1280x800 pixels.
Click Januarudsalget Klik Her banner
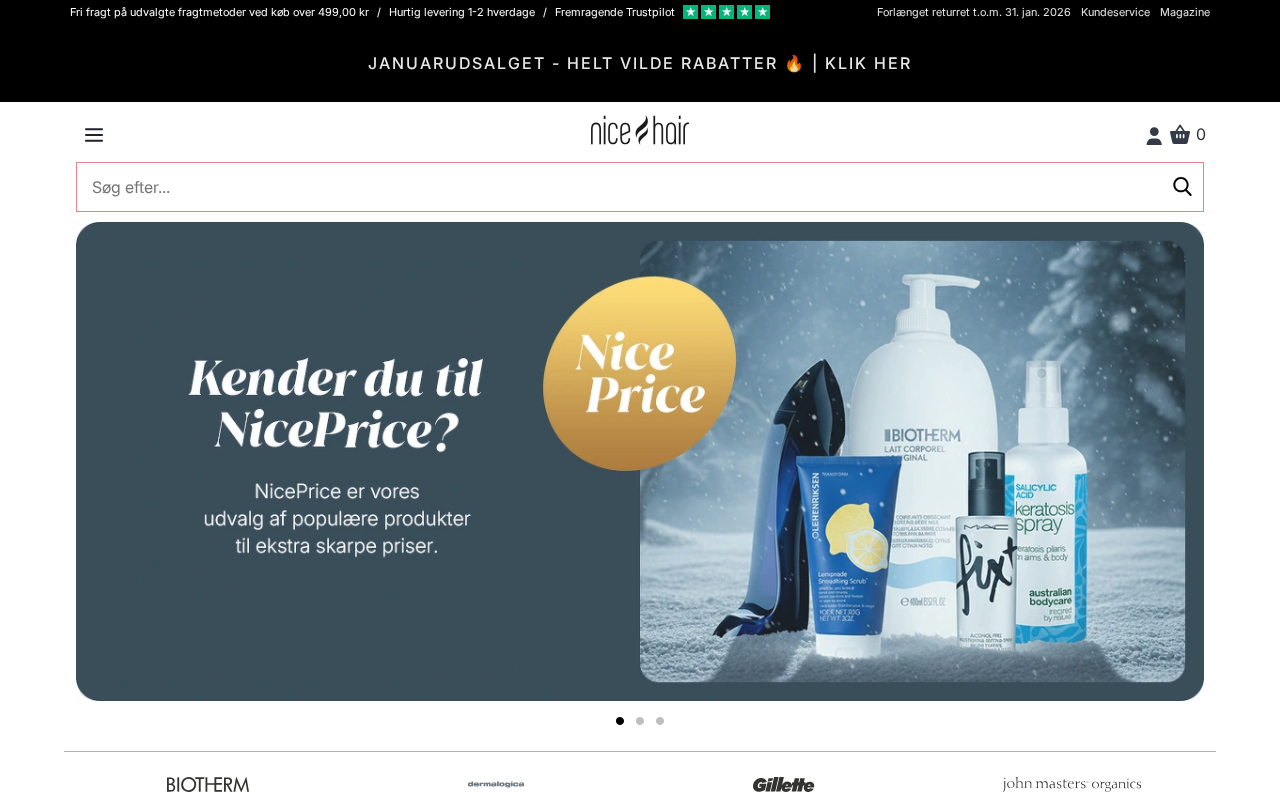[640, 63]
